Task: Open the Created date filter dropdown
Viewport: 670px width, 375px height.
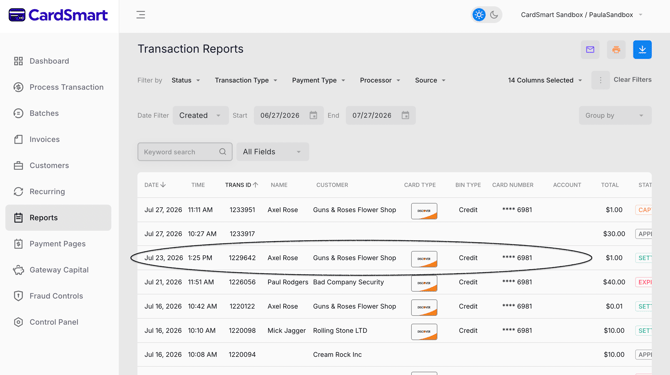Action: tap(200, 115)
